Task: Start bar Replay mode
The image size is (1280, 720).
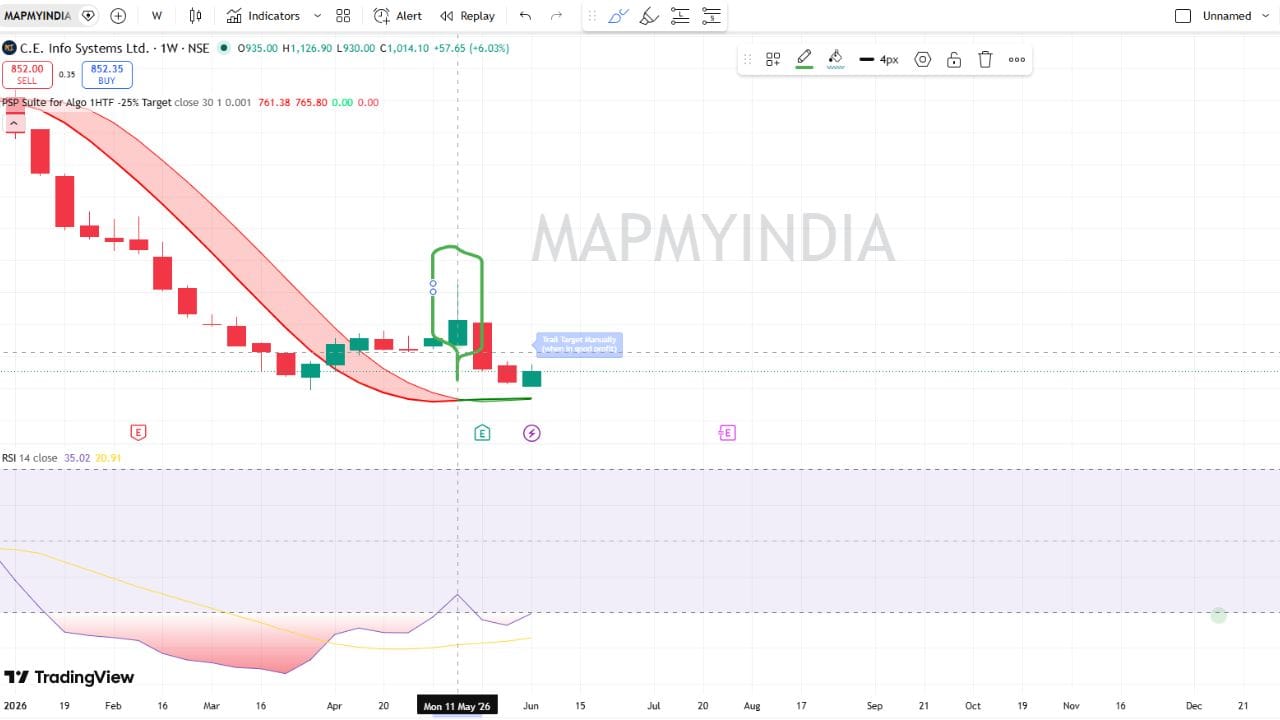Action: 468,16
